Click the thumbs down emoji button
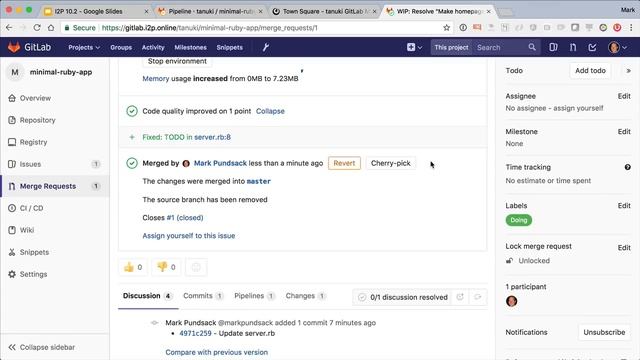The image size is (640, 360). point(167,267)
